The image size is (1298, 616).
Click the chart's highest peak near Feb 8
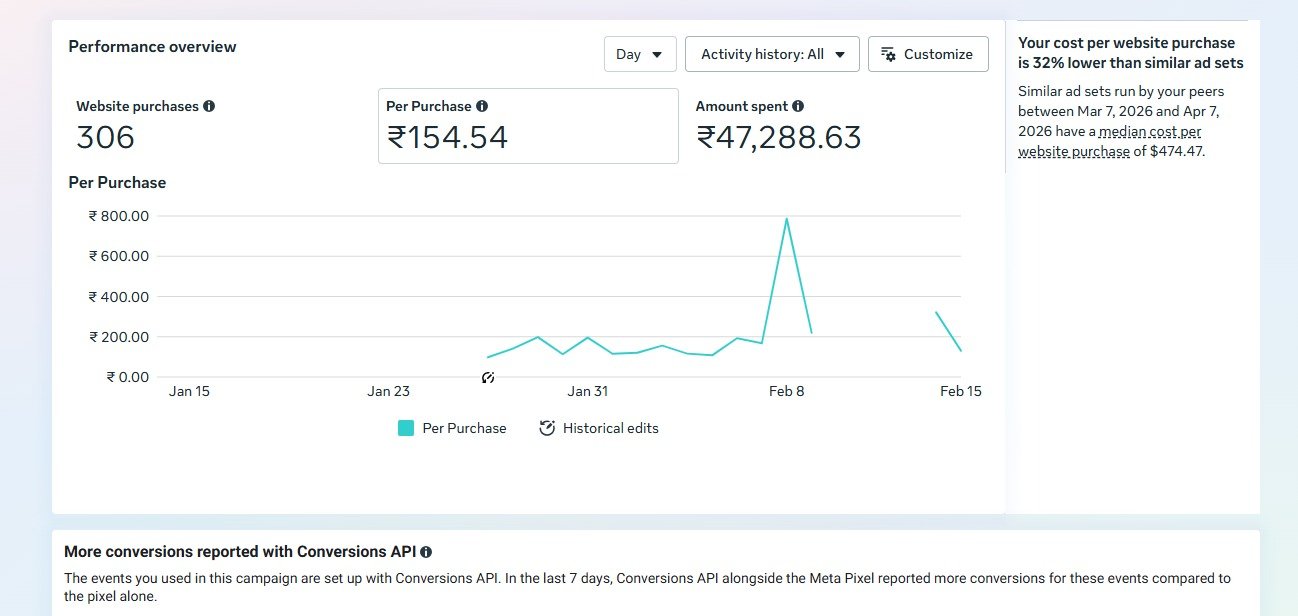(787, 218)
